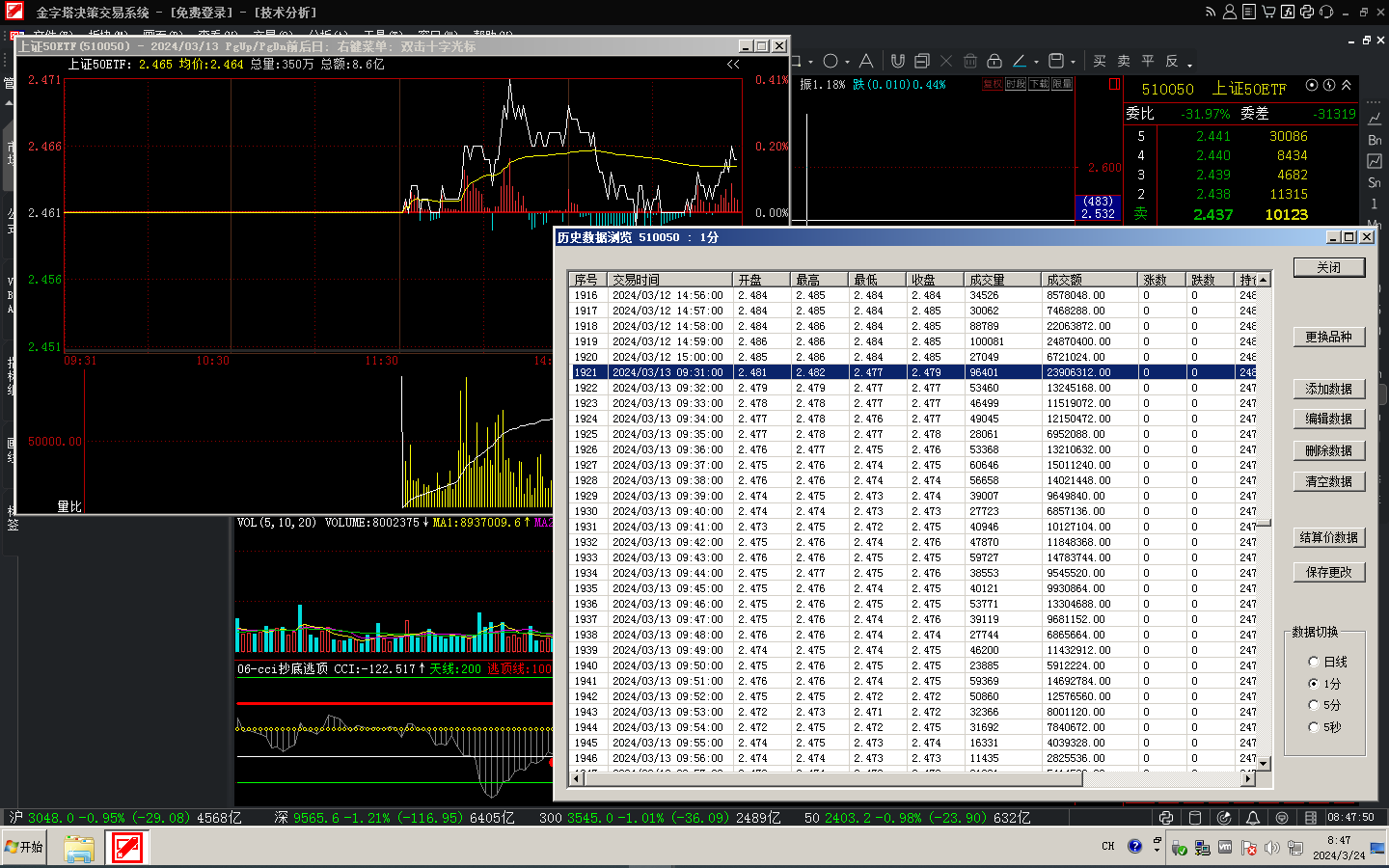Image resolution: width=1389 pixels, height=868 pixels.
Task: Toggle the 下载 option
Action: point(1039,84)
